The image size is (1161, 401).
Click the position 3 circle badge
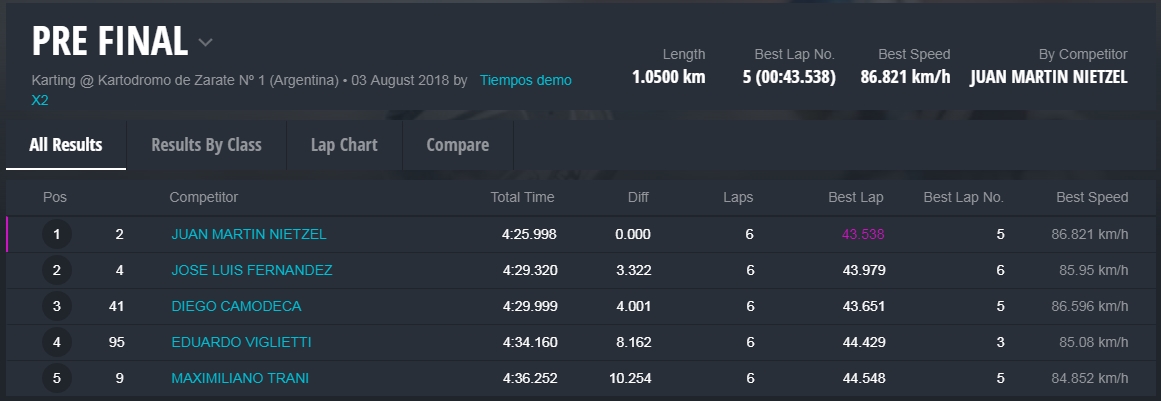[x=57, y=307]
